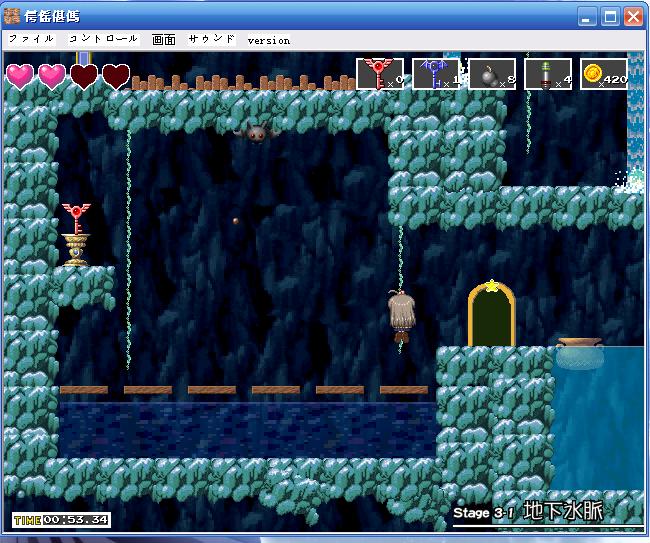
Task: Close the game window
Action: (x=633, y=17)
